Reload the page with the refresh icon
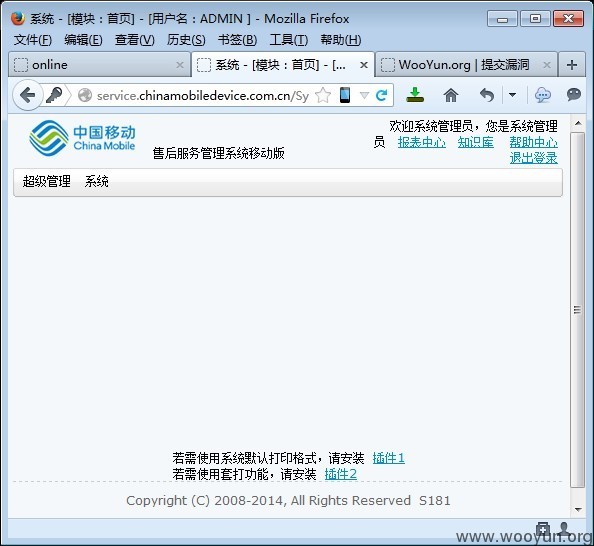The width and height of the screenshot is (594, 546). point(381,95)
